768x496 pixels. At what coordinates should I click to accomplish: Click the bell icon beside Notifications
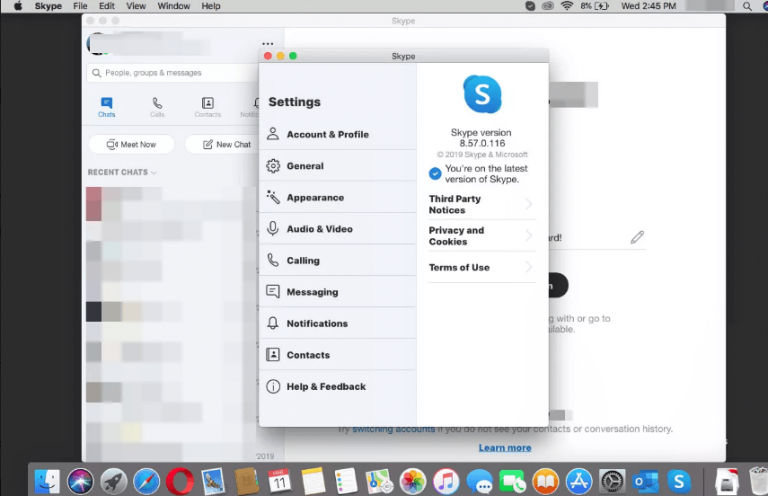pyautogui.click(x=273, y=323)
